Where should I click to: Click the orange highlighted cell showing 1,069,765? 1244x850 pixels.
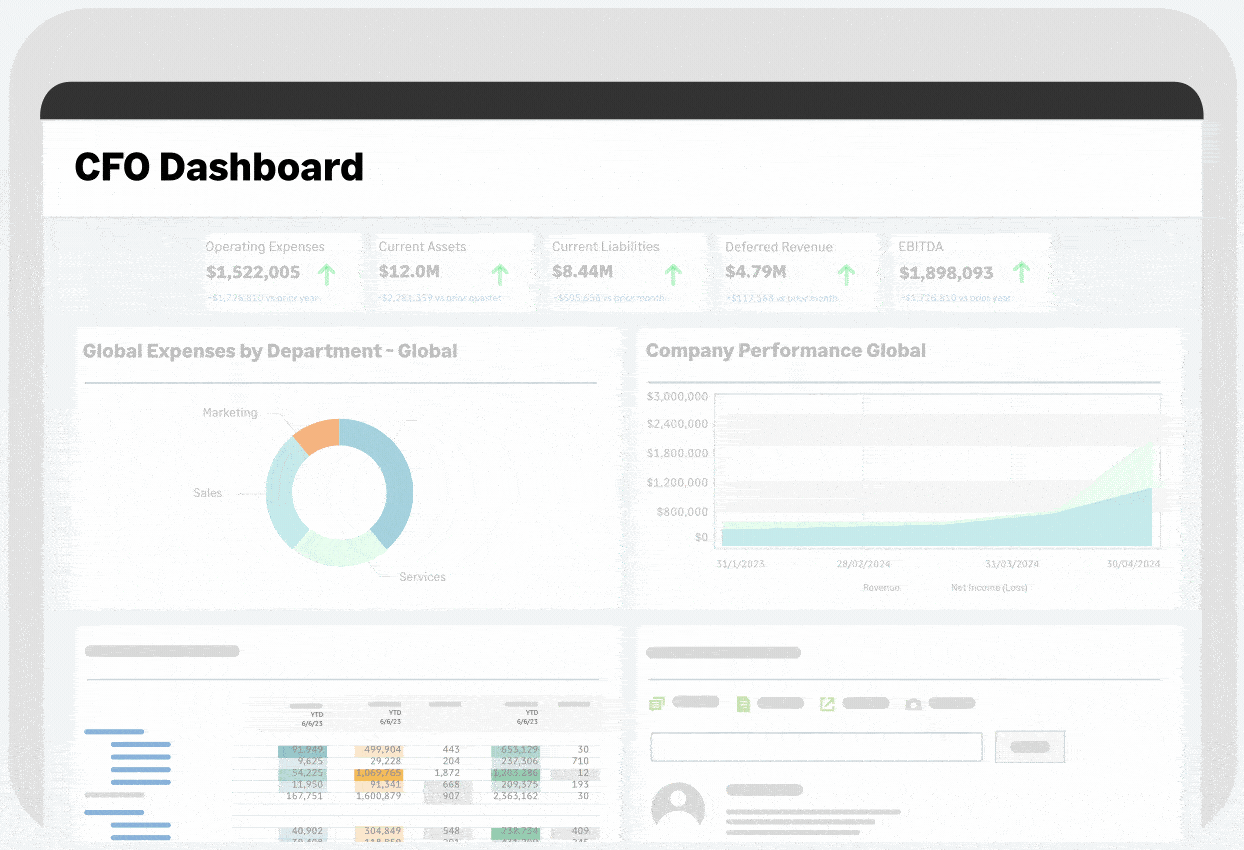(x=380, y=773)
